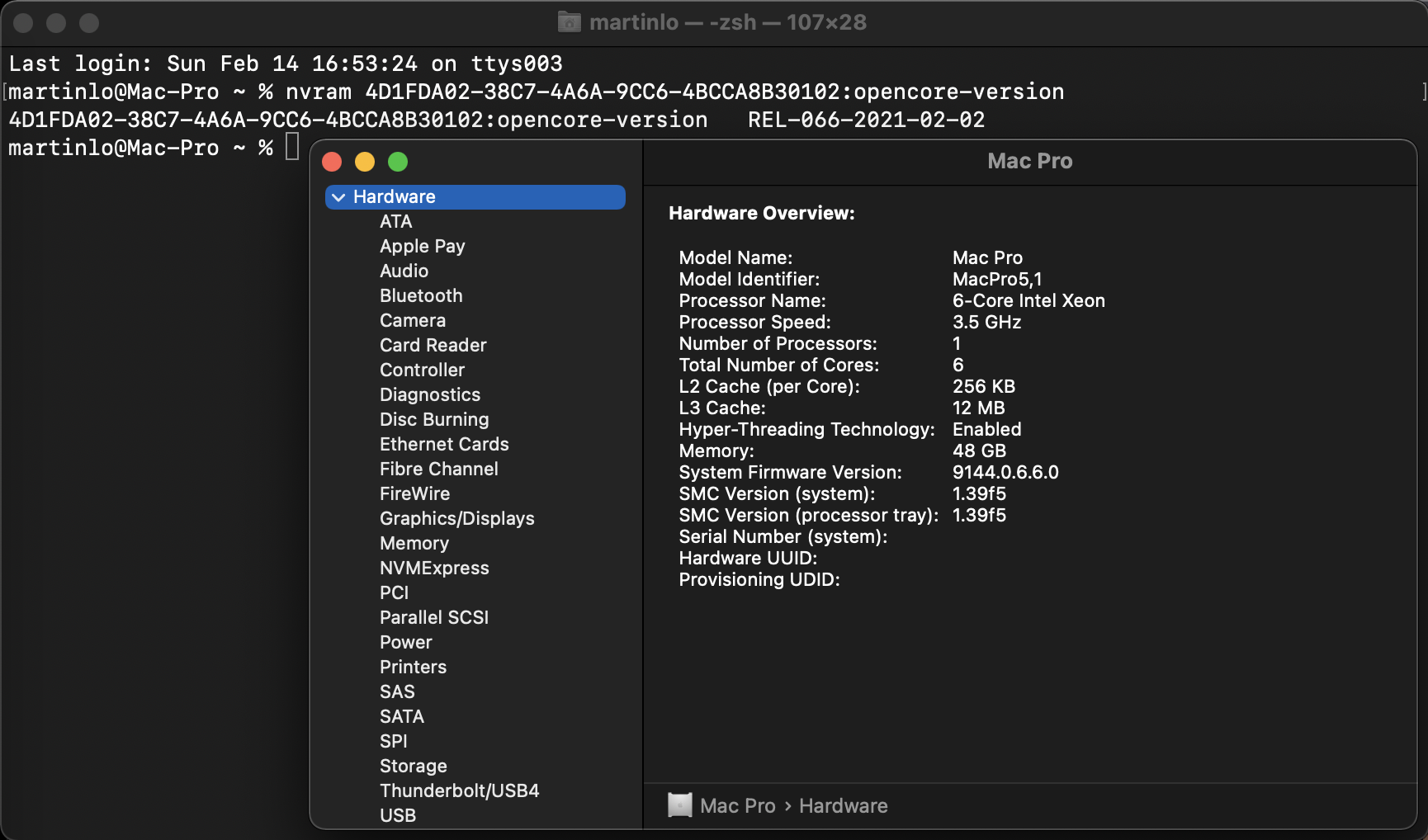Click the Serial Number (system) label
This screenshot has width=1428, height=840.
point(783,537)
